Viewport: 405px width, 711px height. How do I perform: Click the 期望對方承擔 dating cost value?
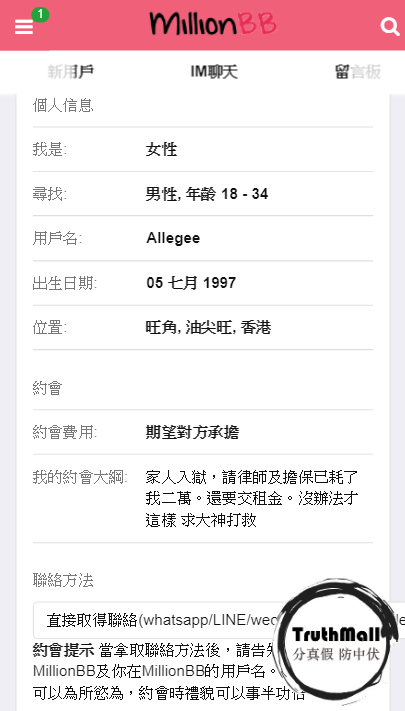pyautogui.click(x=192, y=433)
